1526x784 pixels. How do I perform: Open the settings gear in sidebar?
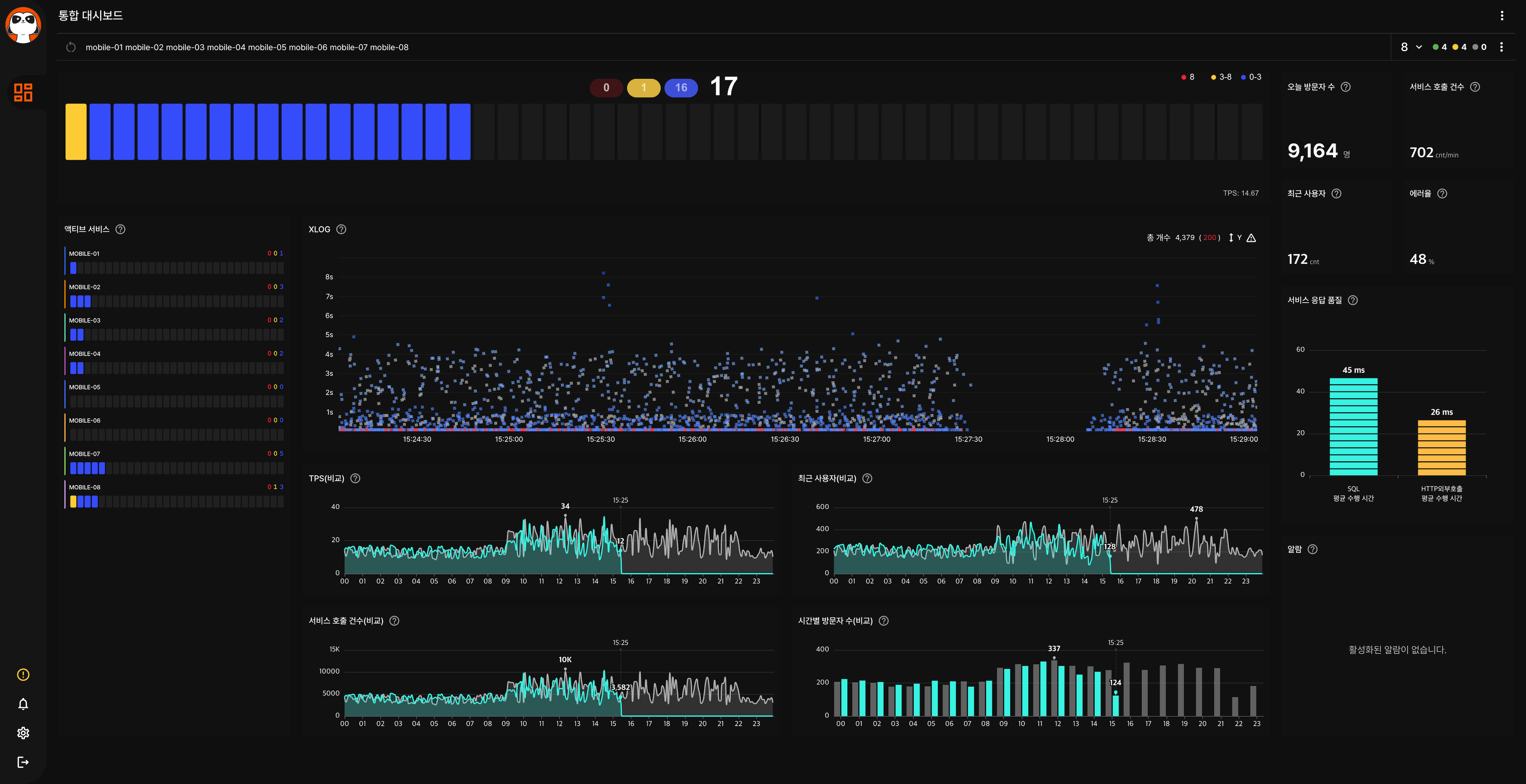[x=23, y=733]
